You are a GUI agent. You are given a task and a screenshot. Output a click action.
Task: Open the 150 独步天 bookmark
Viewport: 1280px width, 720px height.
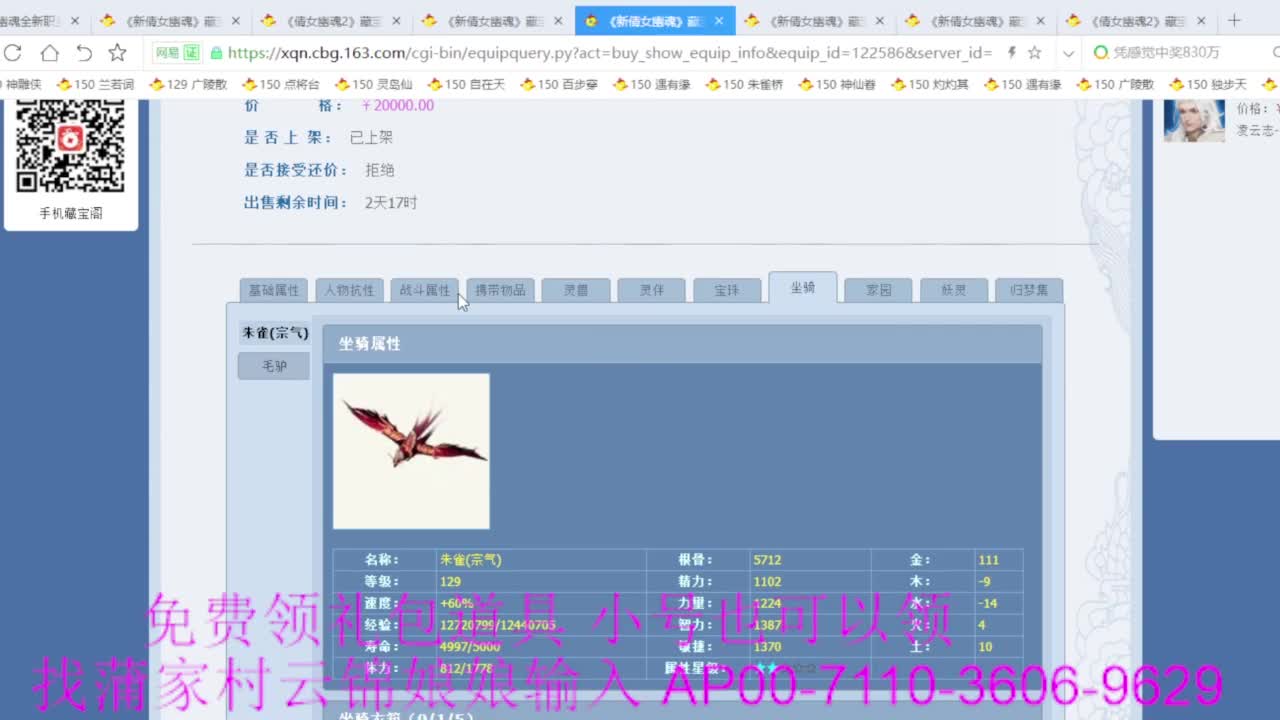[1208, 85]
